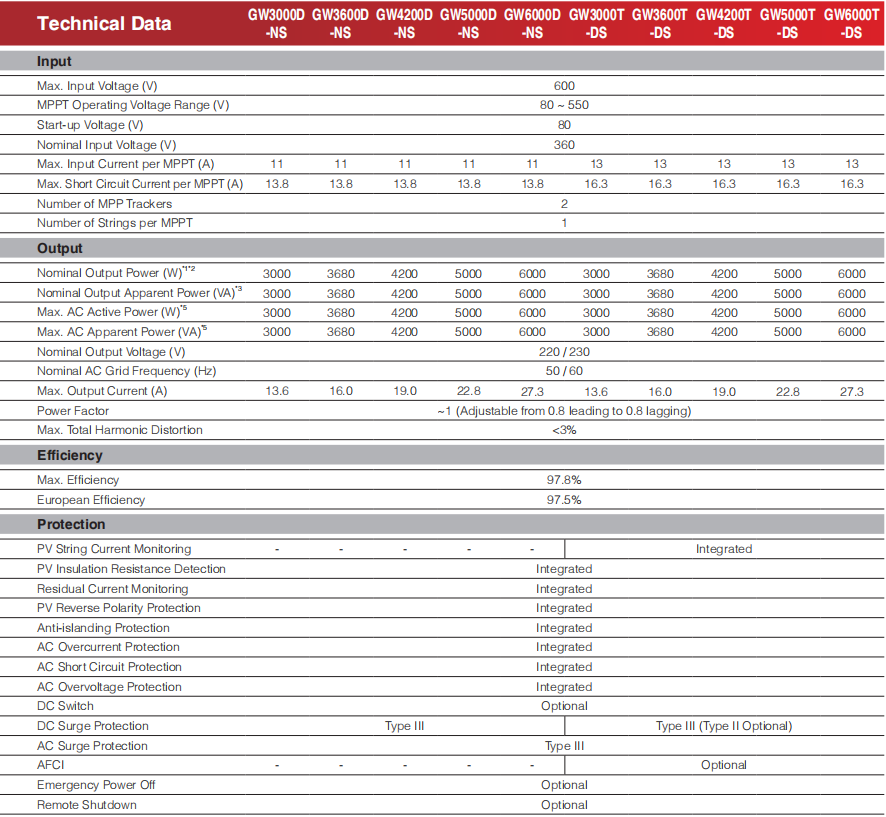The width and height of the screenshot is (886, 817).
Task: Click the 'PV String Current Monitoring' label
Action: [x=114, y=549]
